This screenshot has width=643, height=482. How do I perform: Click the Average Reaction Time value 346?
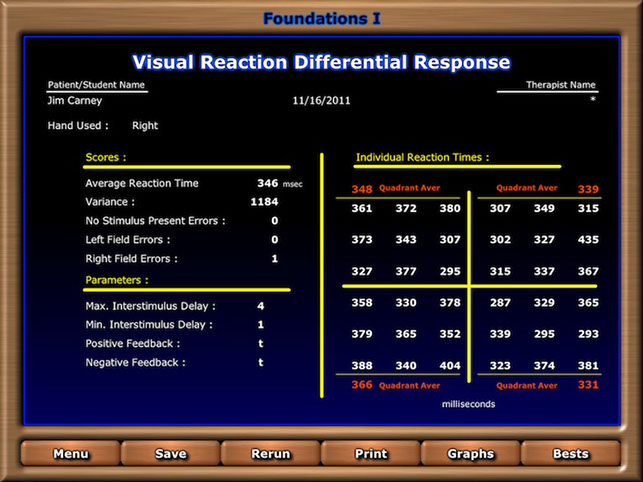[x=267, y=183]
